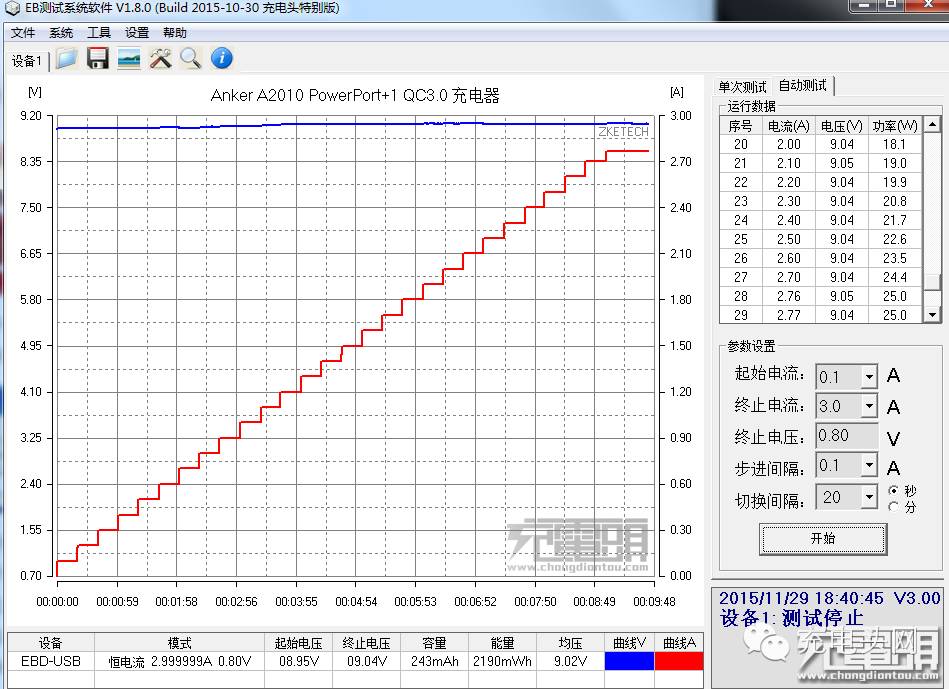Select row 25 in run data table
This screenshot has width=949, height=689.
[821, 239]
